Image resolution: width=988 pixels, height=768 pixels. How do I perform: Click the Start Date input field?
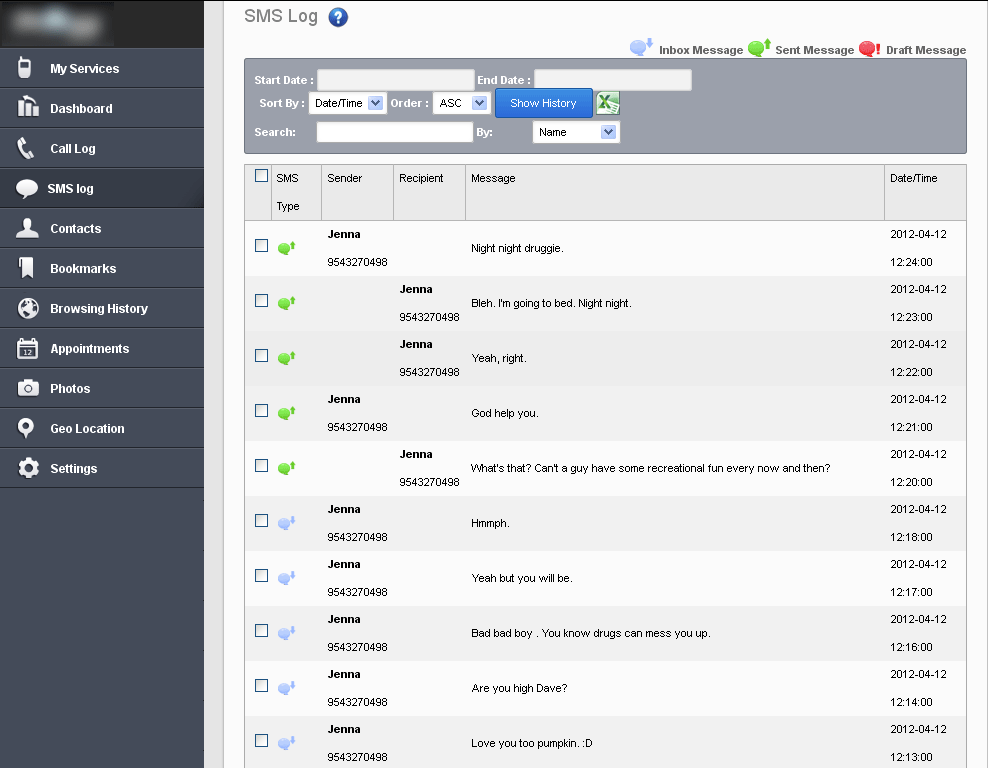[395, 80]
